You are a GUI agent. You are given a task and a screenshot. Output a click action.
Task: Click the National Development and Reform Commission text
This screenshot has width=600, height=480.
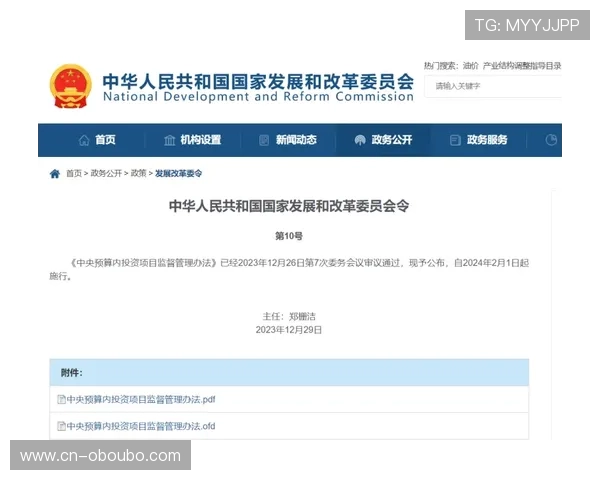258,96
